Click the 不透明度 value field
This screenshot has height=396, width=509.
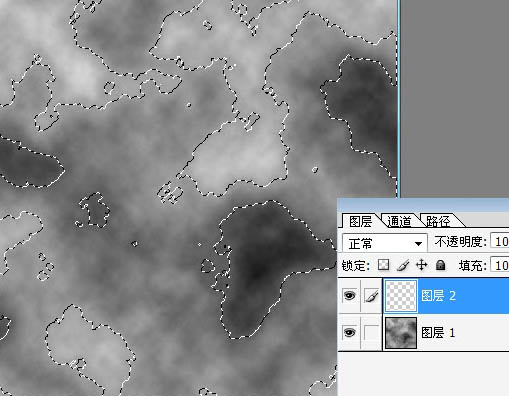pyautogui.click(x=500, y=242)
